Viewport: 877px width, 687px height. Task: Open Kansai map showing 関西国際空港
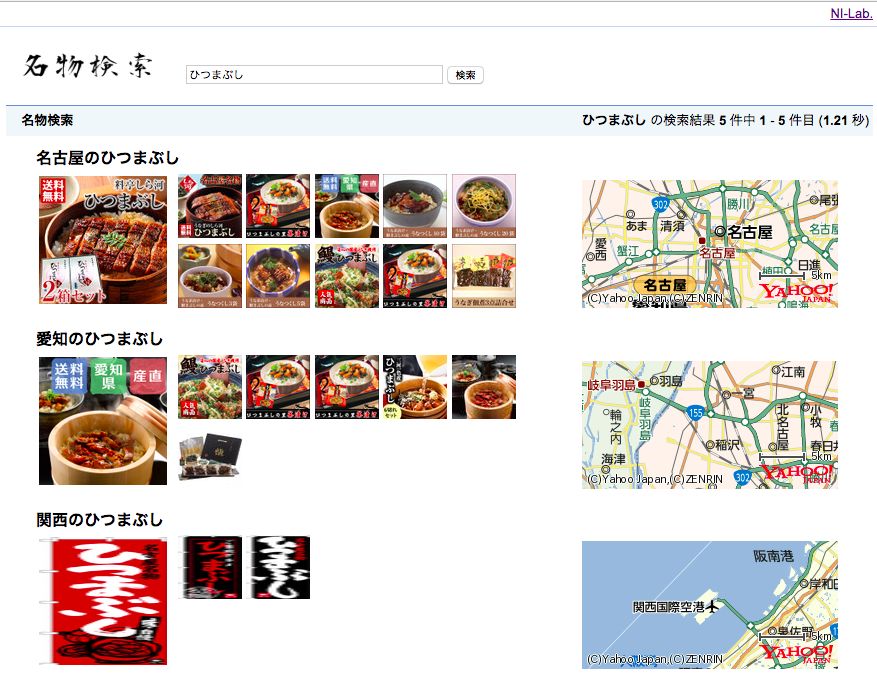coord(710,605)
